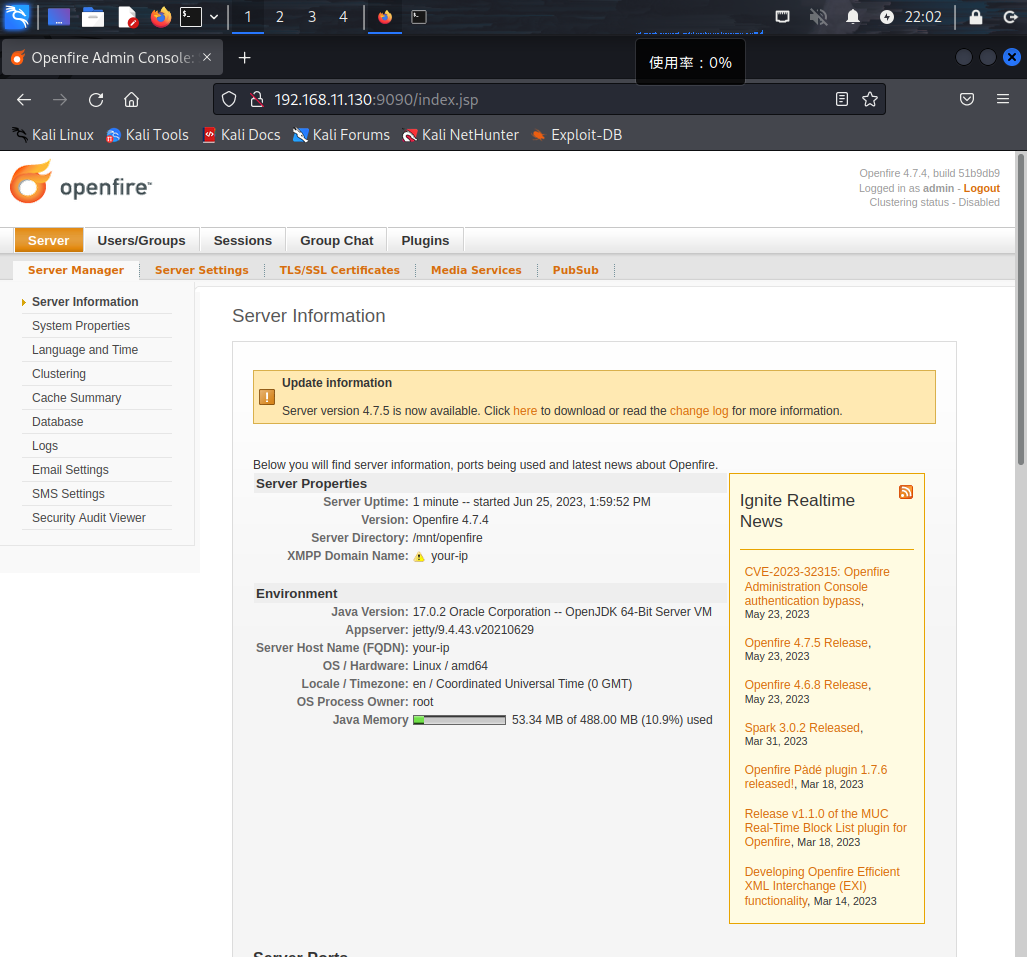The image size is (1027, 957).
Task: Expand the terminal launcher dropdown arrow
Action: pyautogui.click(x=214, y=17)
